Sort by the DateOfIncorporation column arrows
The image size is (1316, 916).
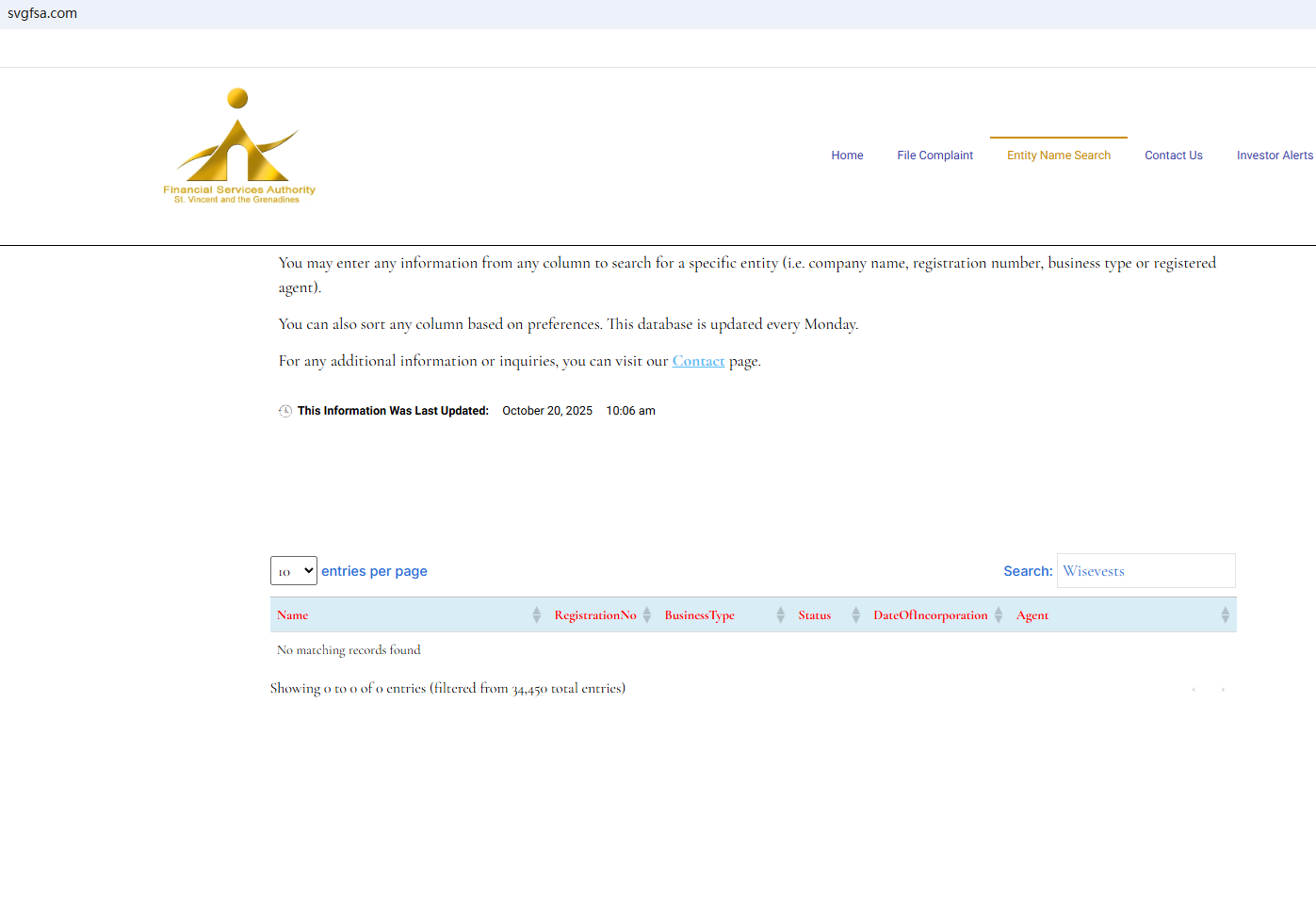(999, 614)
